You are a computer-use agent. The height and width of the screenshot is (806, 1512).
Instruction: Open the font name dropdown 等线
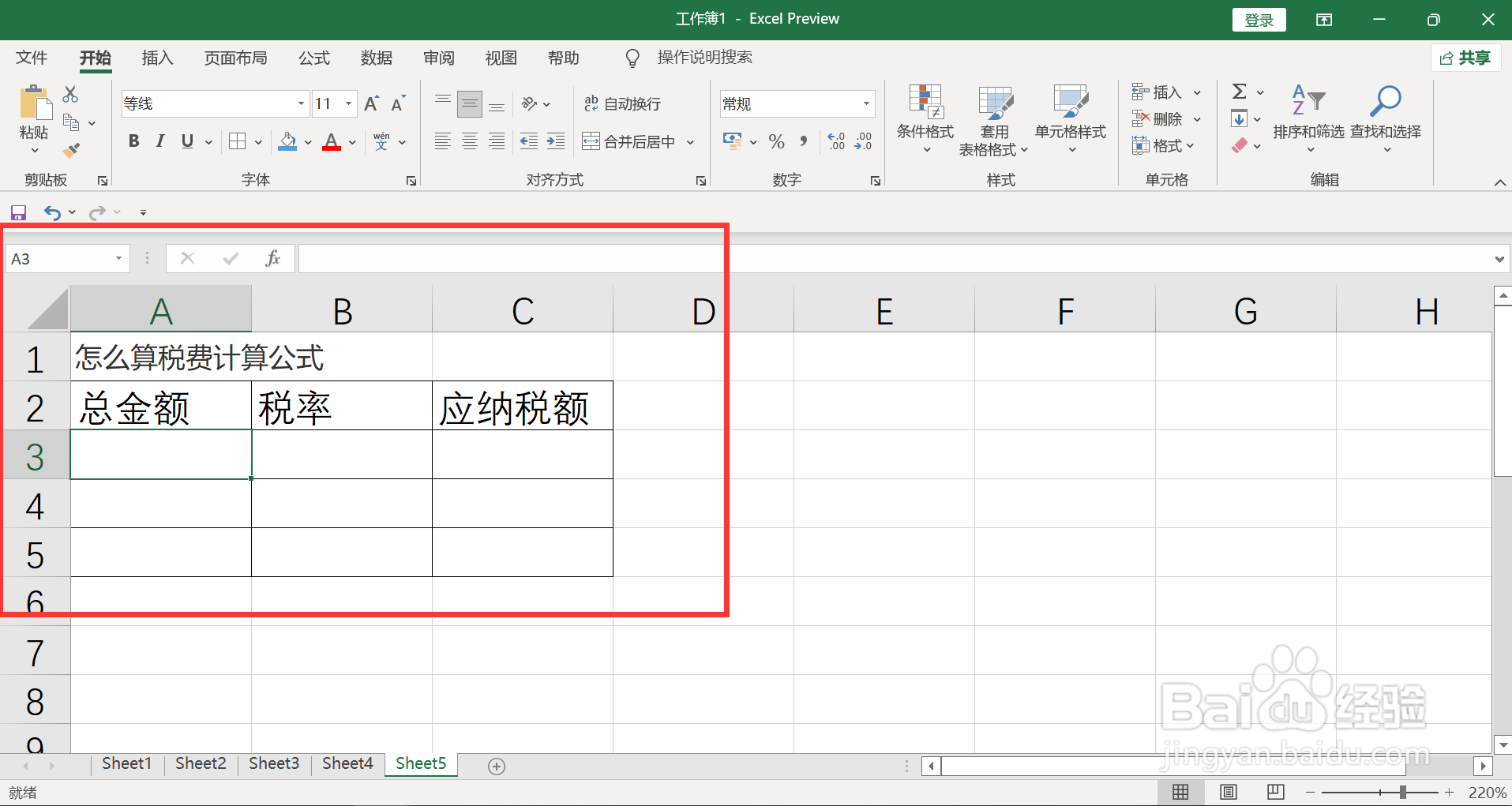click(x=301, y=103)
